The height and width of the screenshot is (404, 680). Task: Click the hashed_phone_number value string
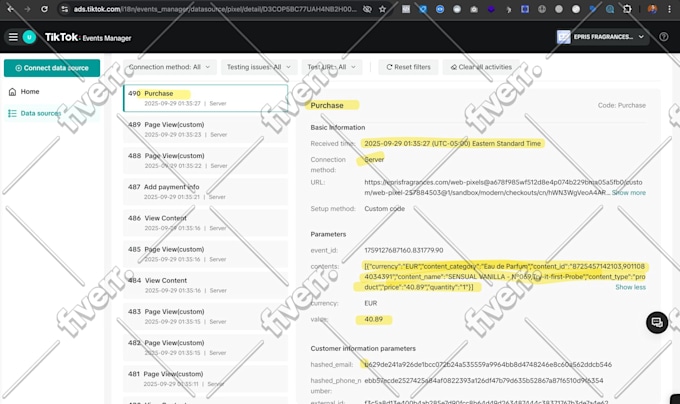(484, 381)
